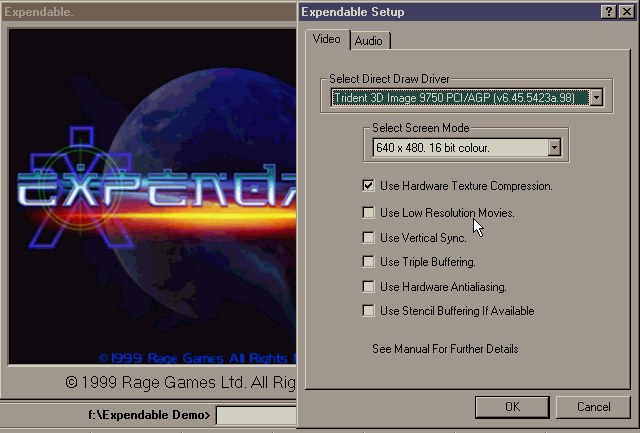
Task: Expand the Screen Mode dropdown arrow
Action: [x=554, y=147]
